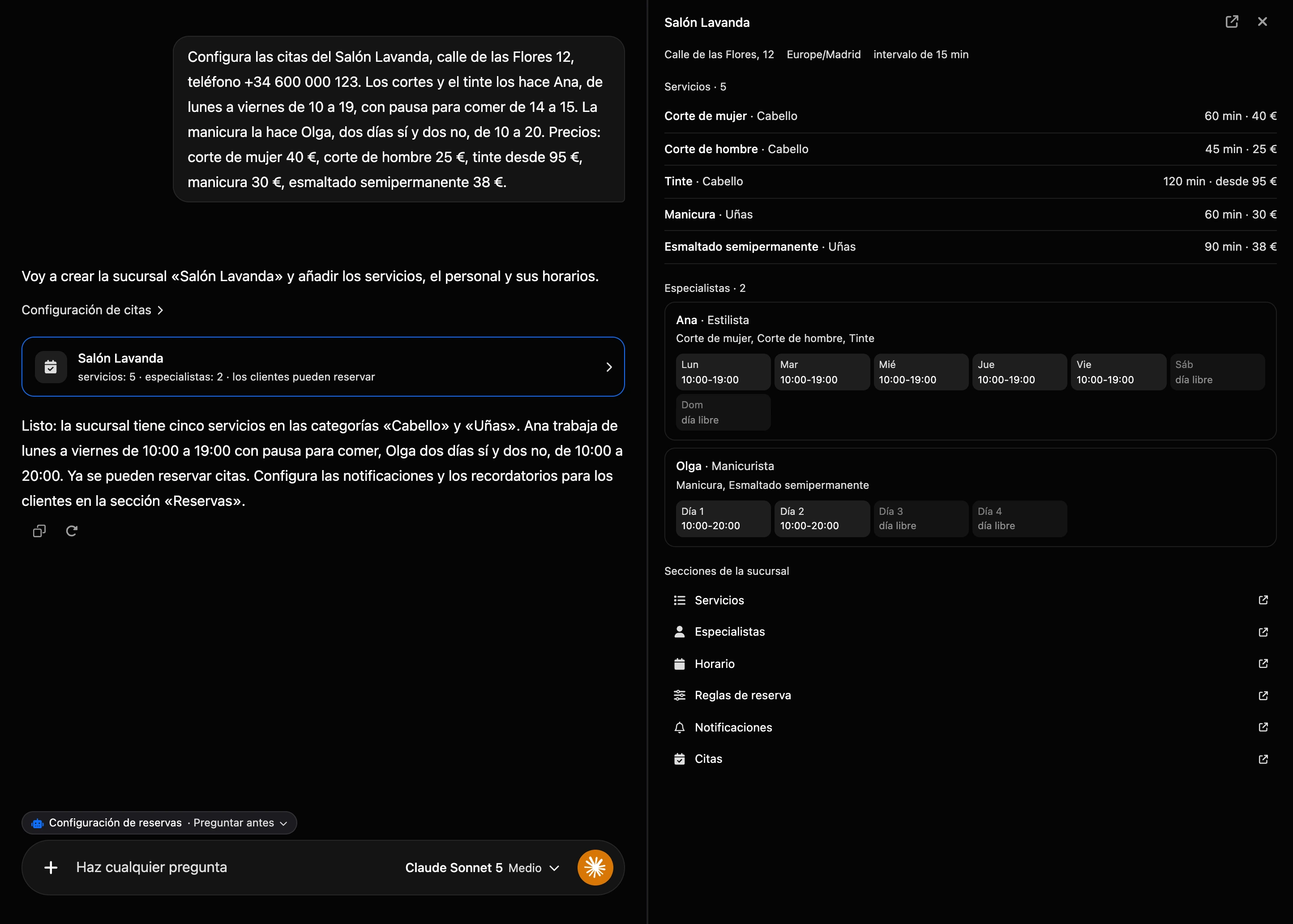Click the Salón Lavanda panel title
This screenshot has height=924, width=1293.
[x=707, y=23]
